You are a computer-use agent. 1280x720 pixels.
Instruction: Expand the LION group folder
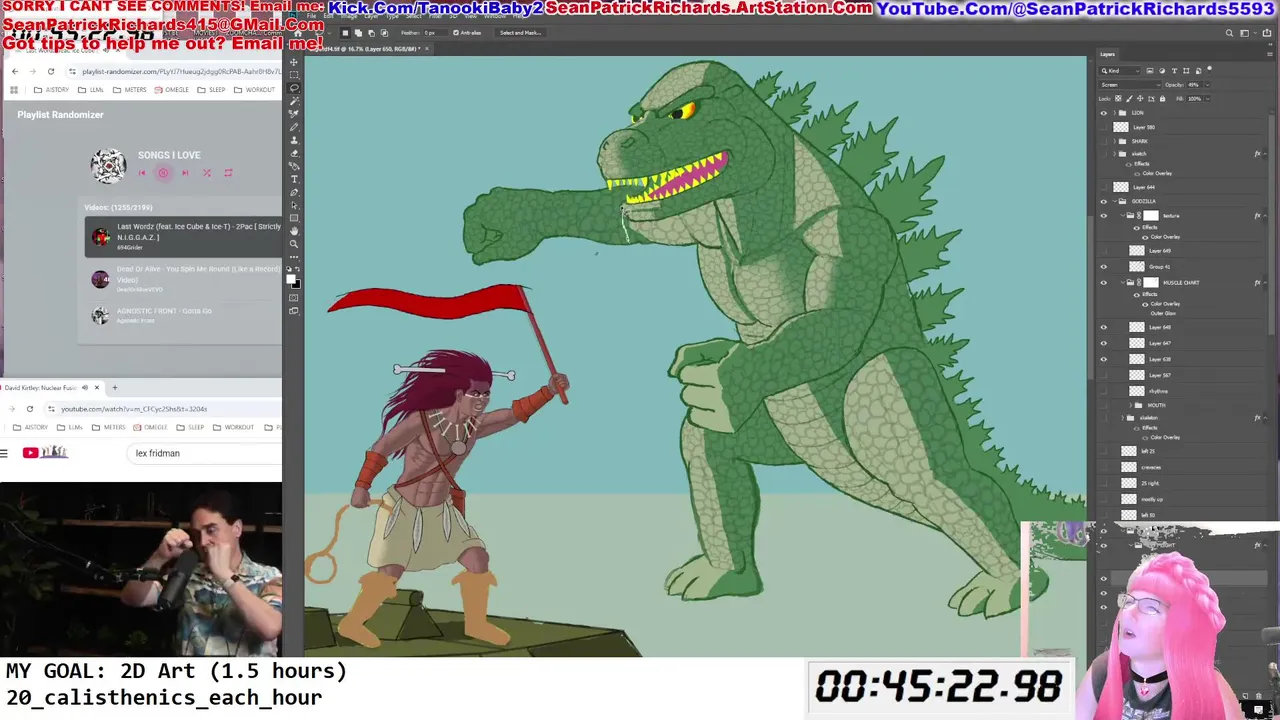click(x=1114, y=113)
